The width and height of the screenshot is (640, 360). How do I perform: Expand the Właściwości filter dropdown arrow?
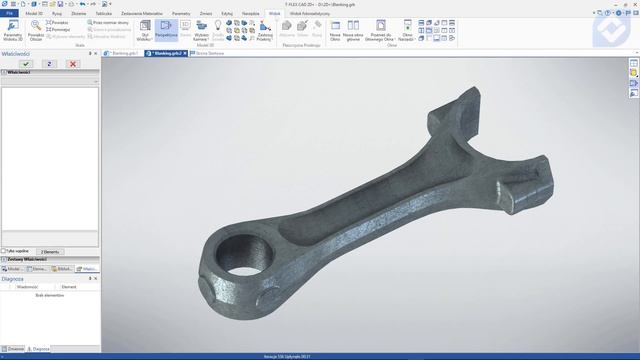click(96, 82)
